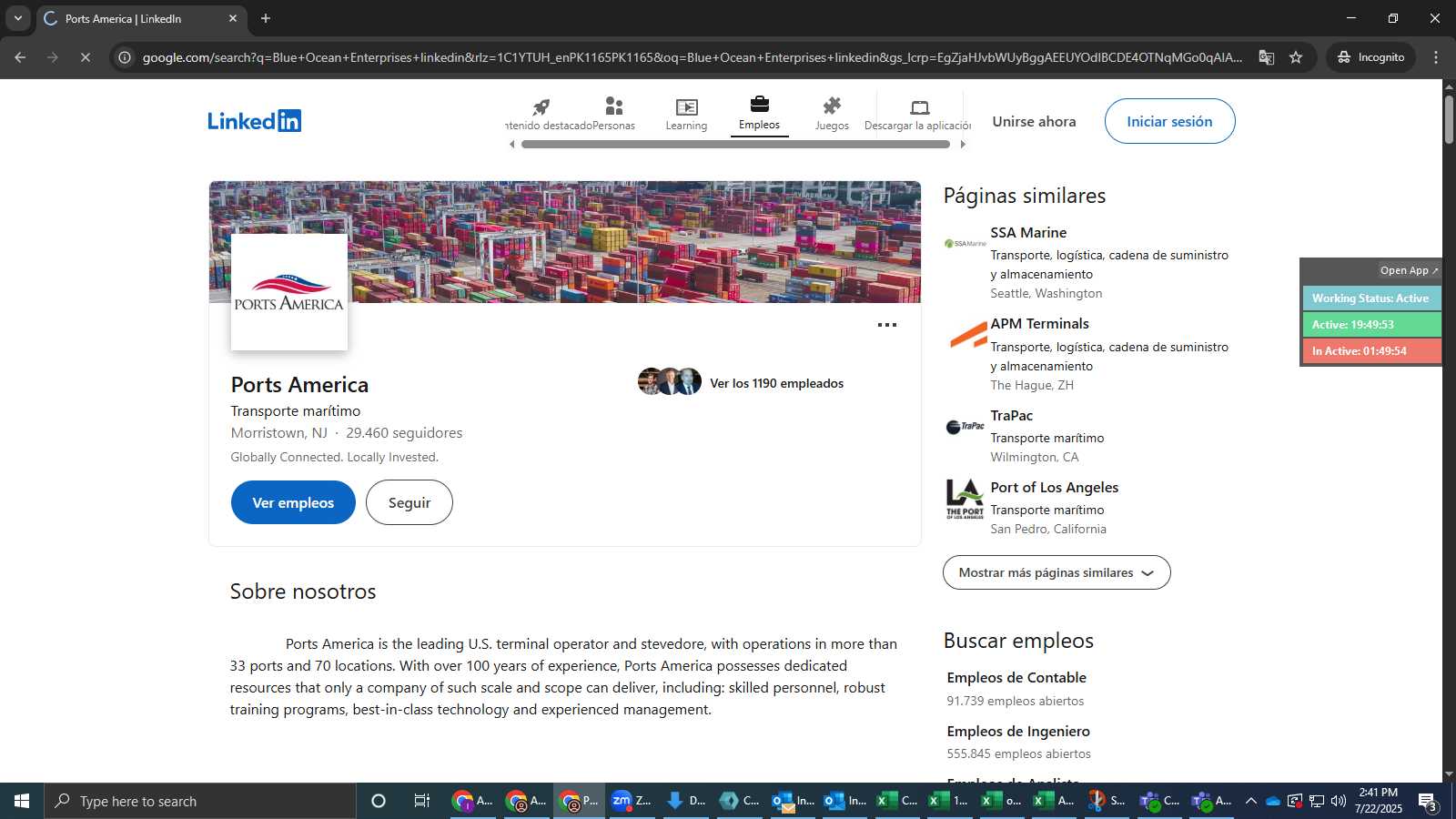Open Descargar la aplicación laptop icon

click(x=919, y=115)
